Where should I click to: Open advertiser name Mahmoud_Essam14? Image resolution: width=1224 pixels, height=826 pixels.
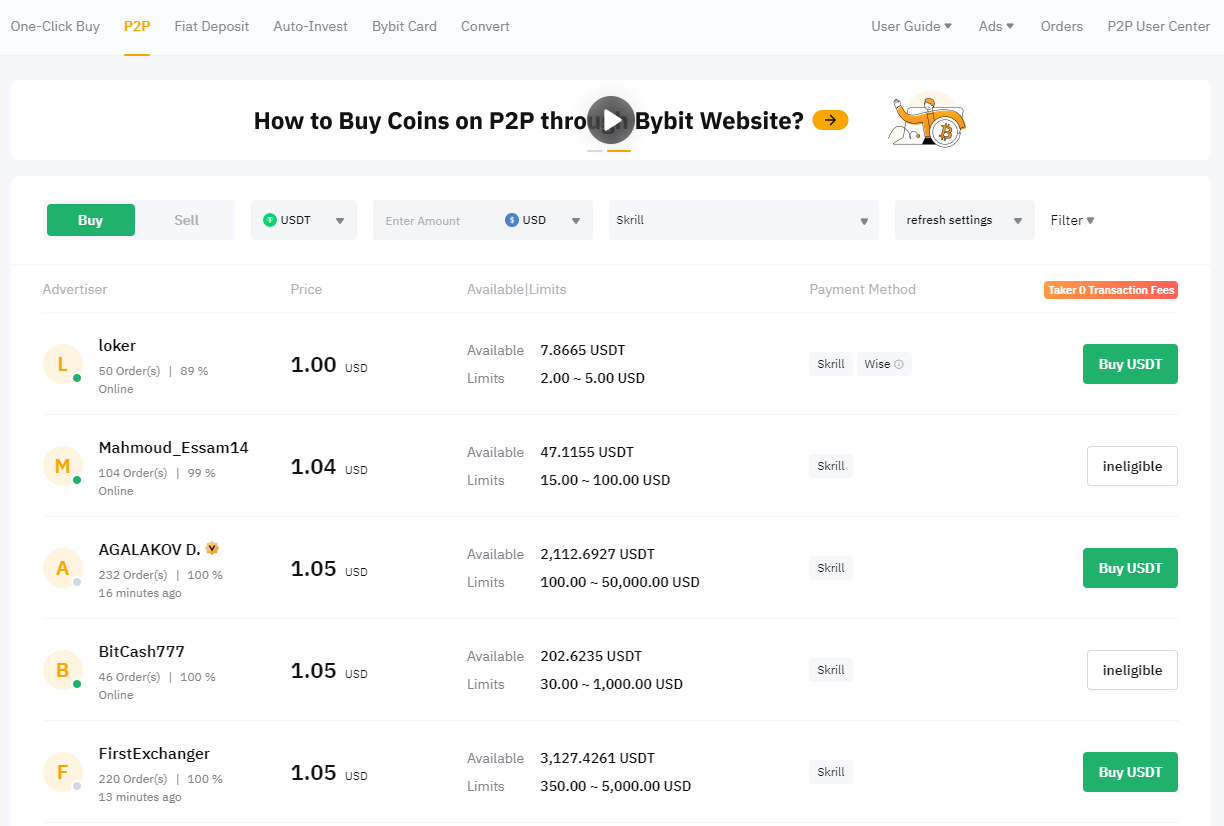pyautogui.click(x=173, y=448)
